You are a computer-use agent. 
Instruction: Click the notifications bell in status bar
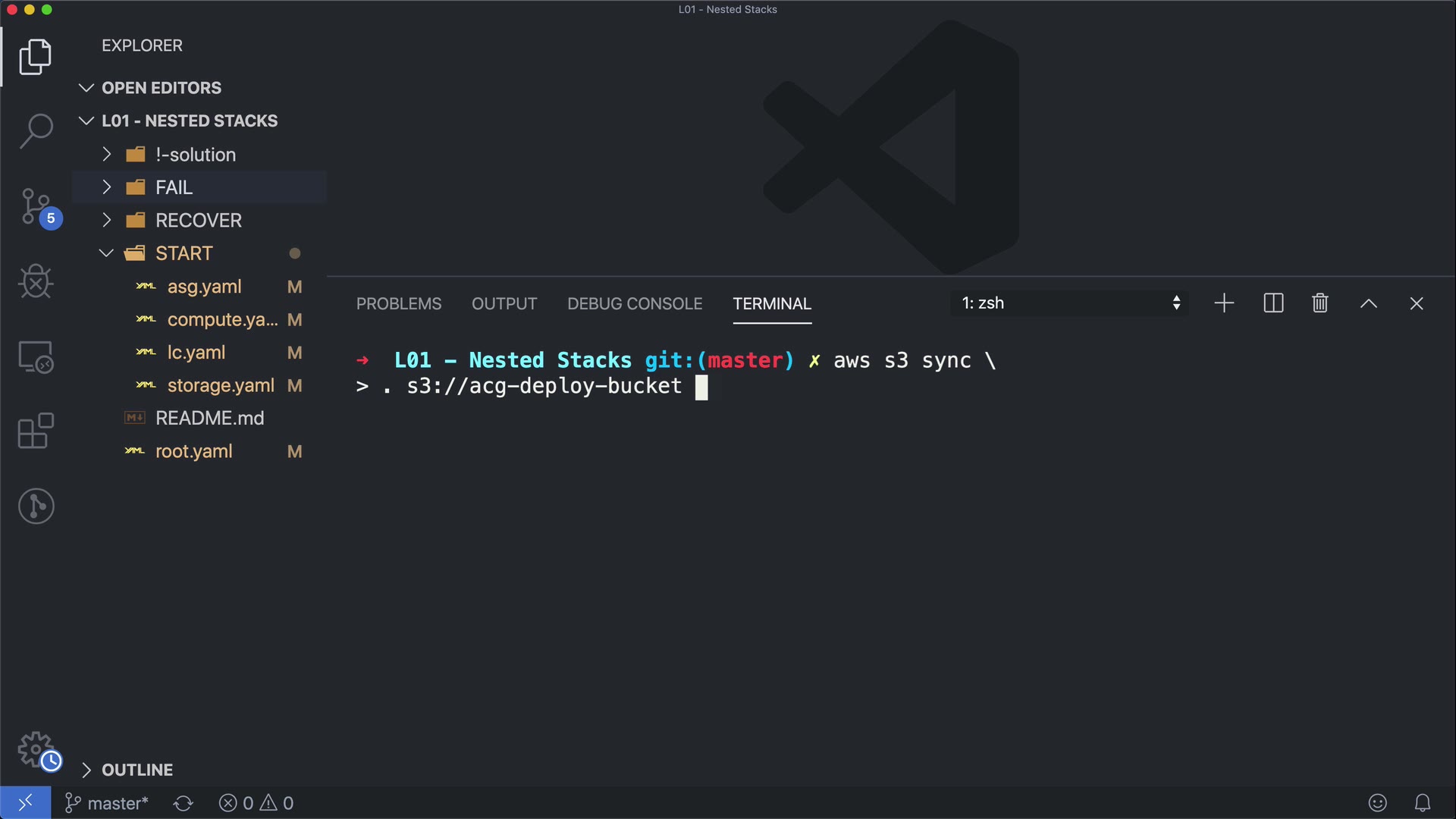1422,803
